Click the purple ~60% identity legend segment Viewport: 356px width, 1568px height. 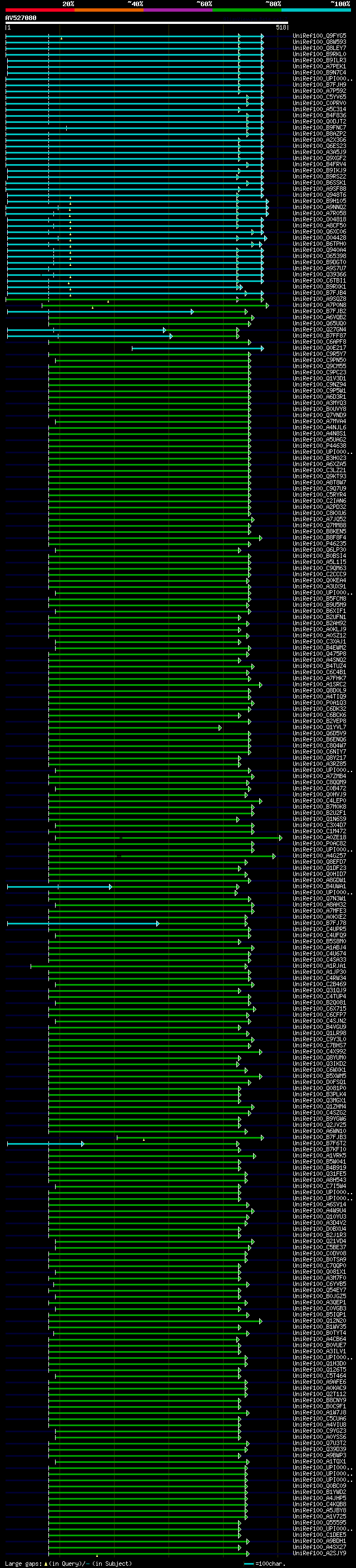click(x=179, y=10)
